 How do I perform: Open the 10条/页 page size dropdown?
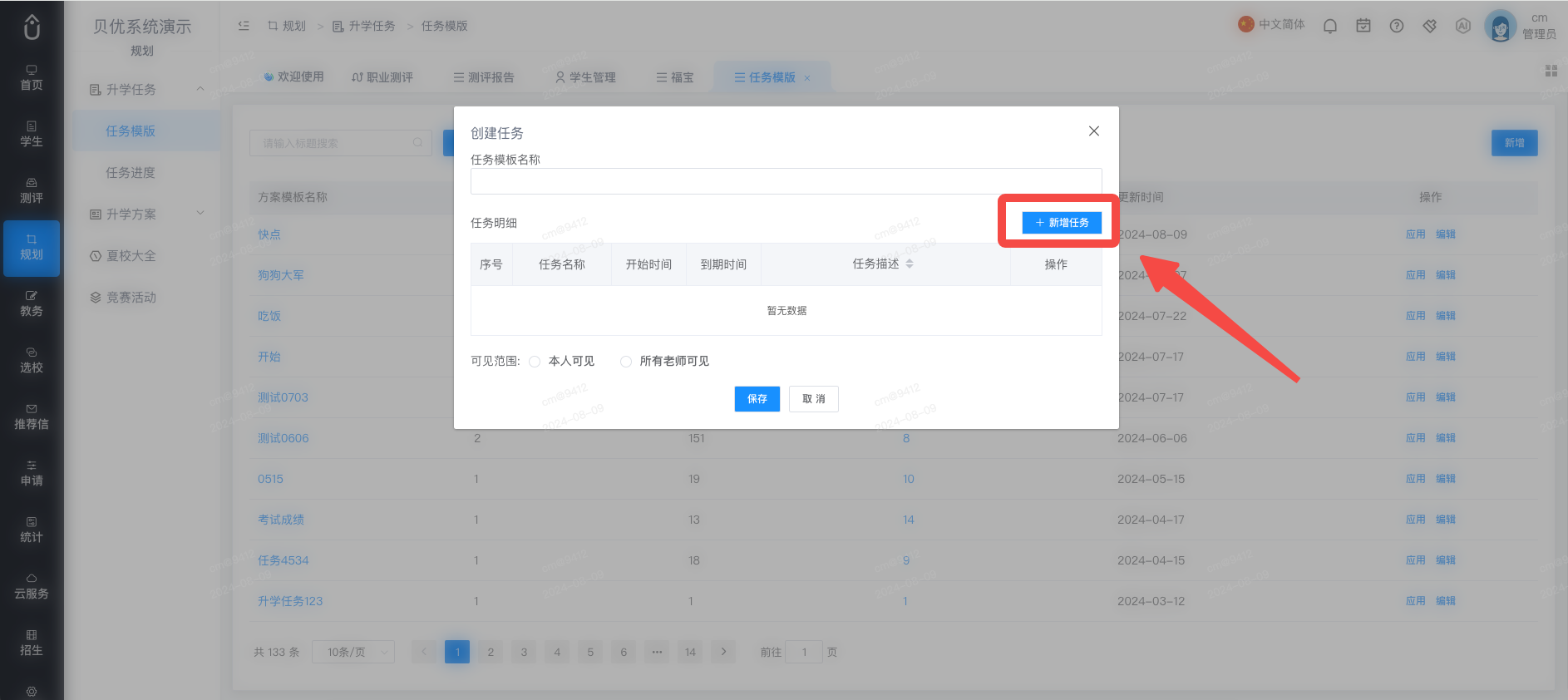click(353, 652)
